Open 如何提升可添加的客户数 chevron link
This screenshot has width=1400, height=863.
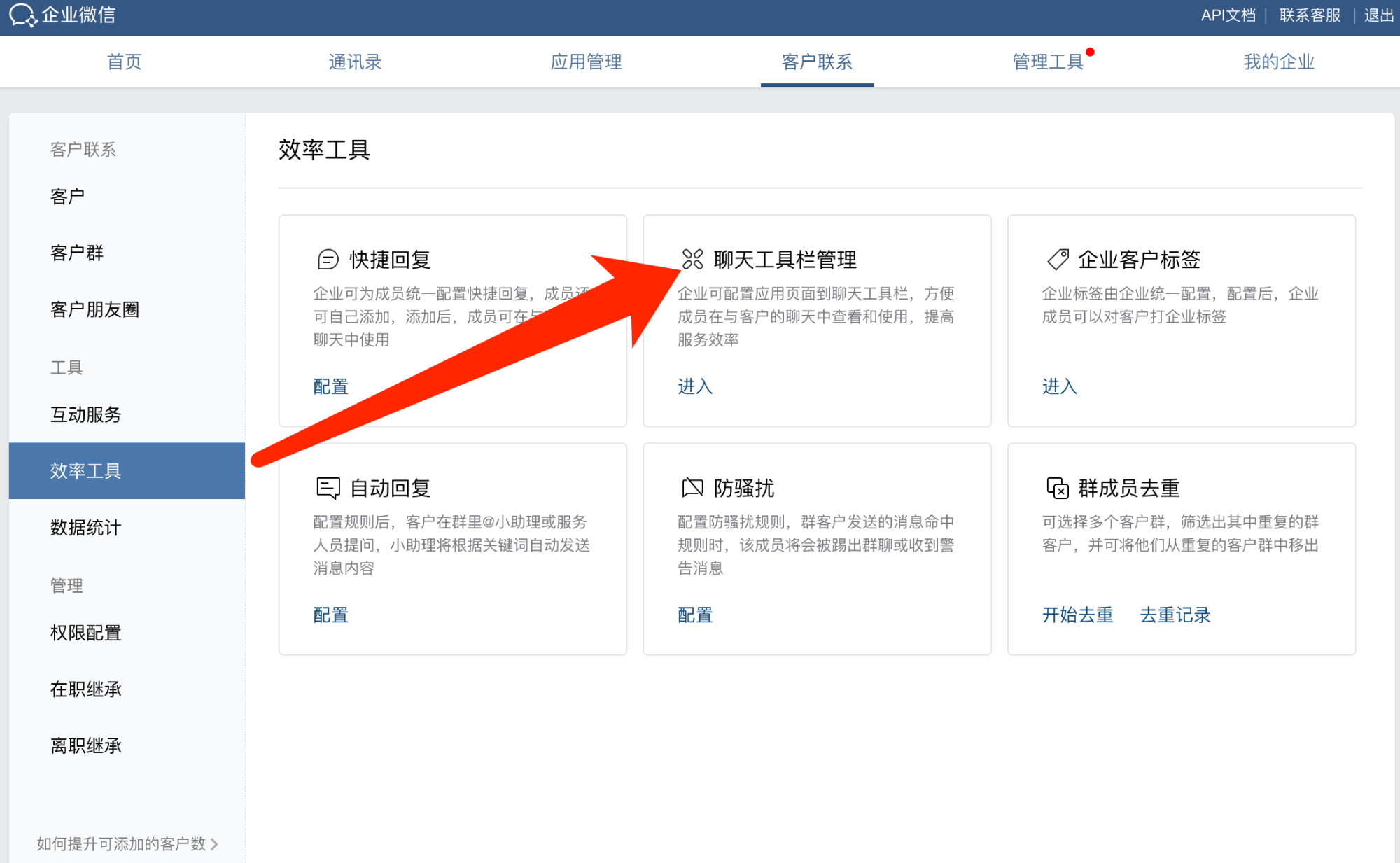[x=127, y=843]
